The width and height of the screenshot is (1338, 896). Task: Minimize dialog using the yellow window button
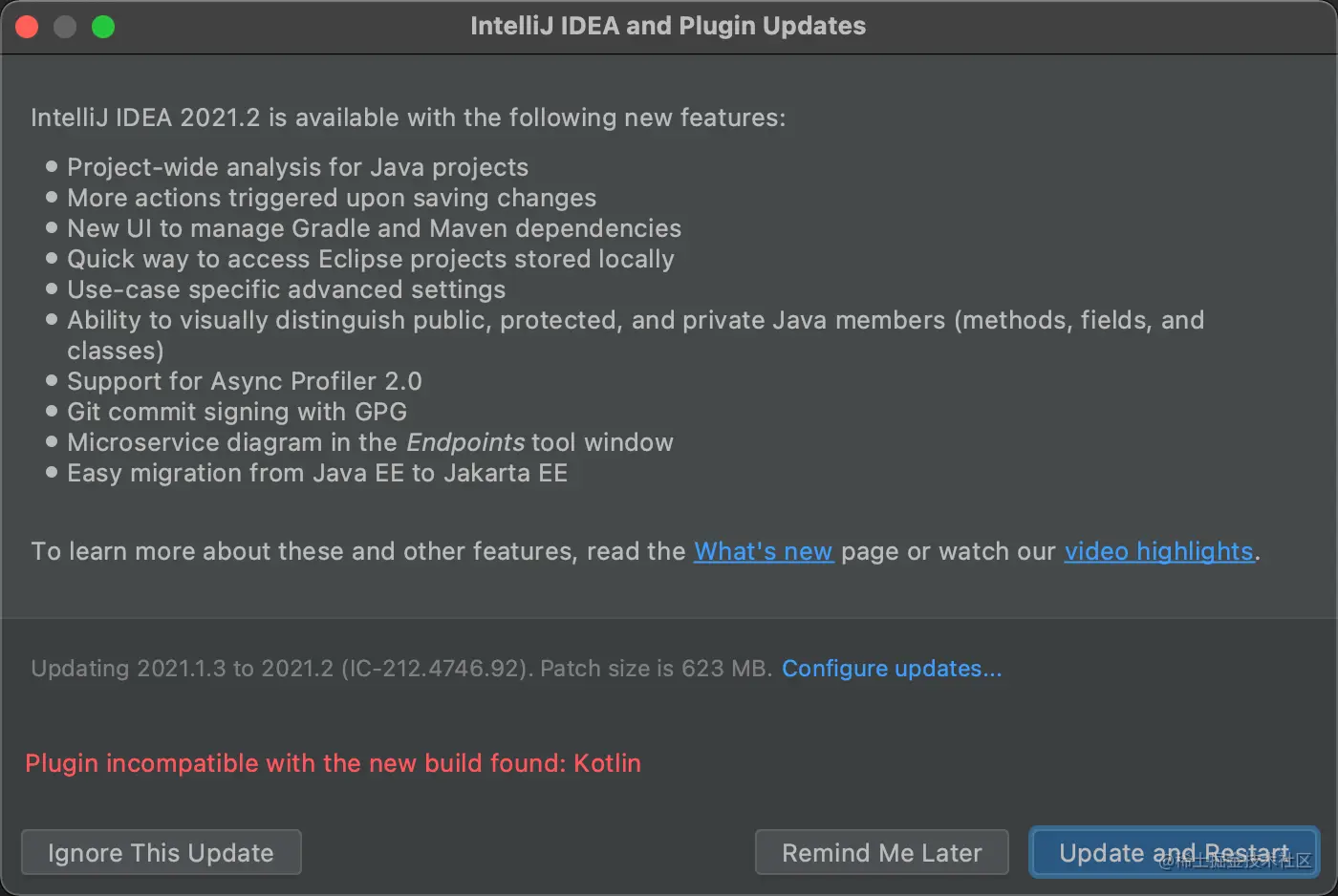coord(65,27)
